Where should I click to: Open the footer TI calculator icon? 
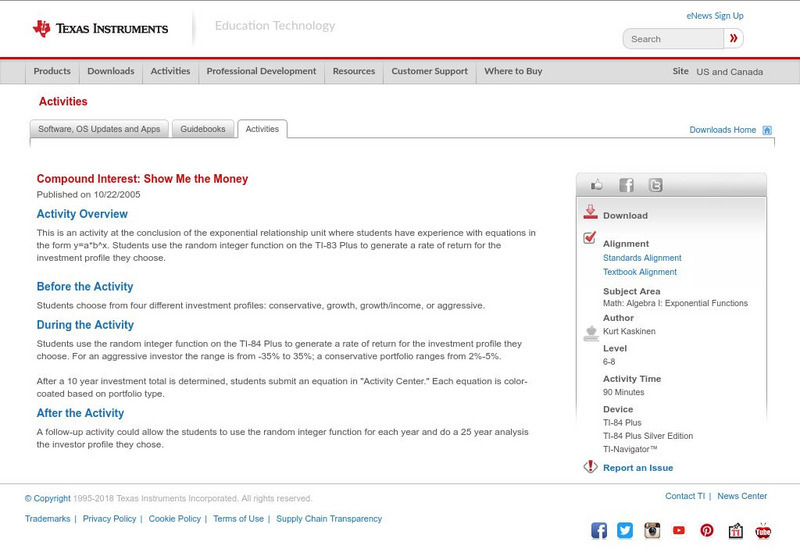736,531
